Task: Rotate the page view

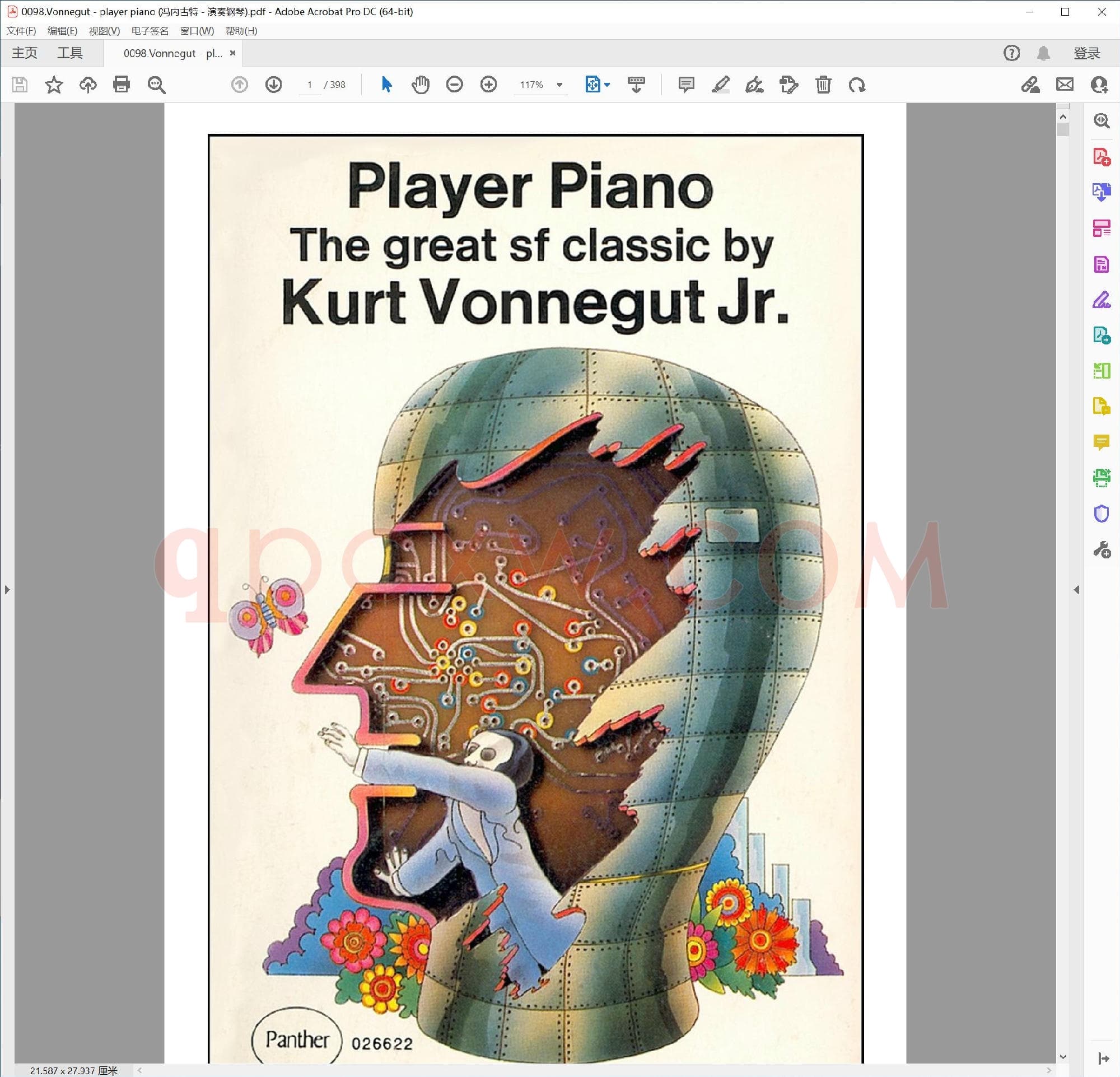Action: click(857, 85)
